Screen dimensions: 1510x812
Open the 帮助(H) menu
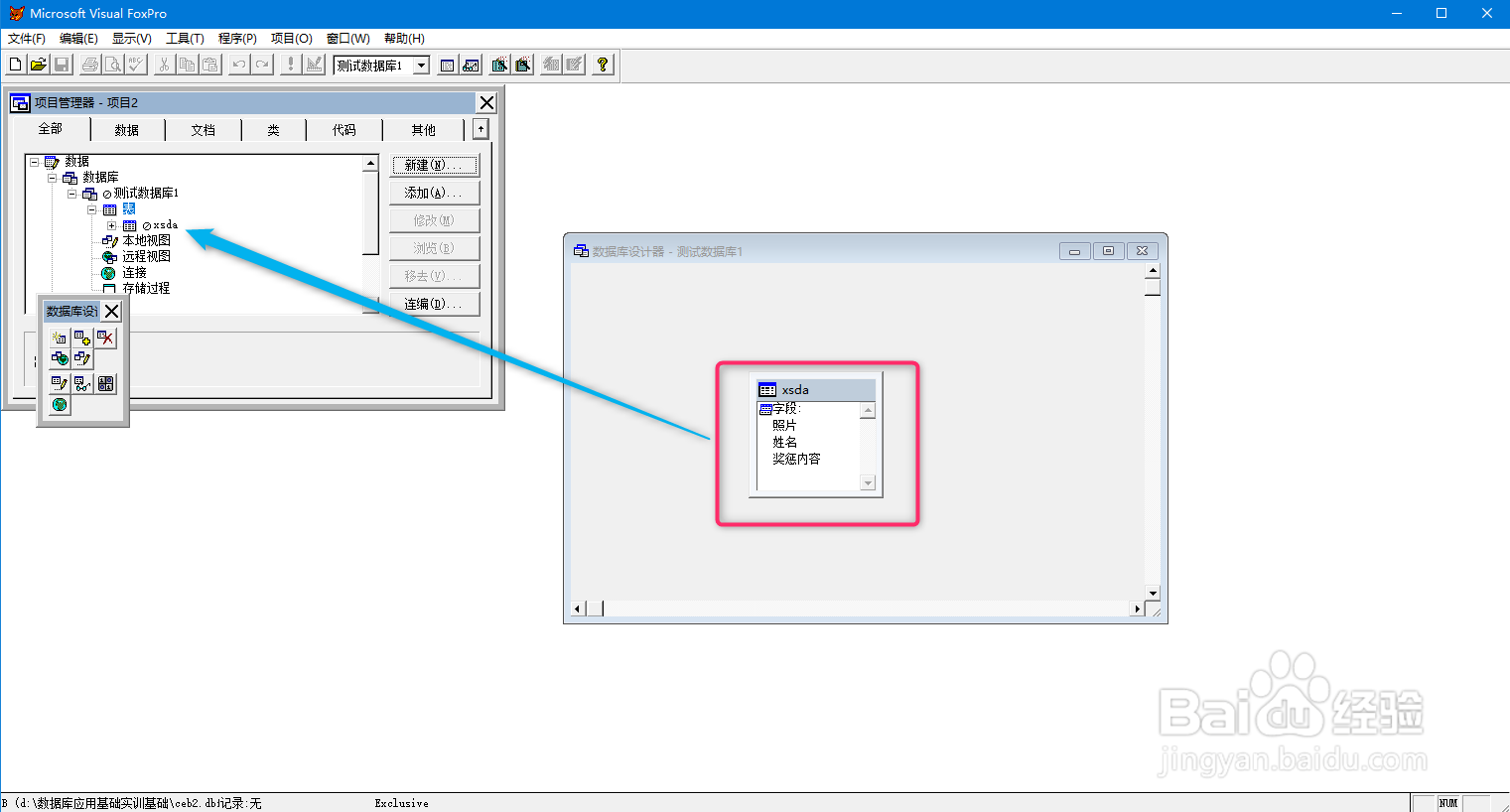point(404,39)
